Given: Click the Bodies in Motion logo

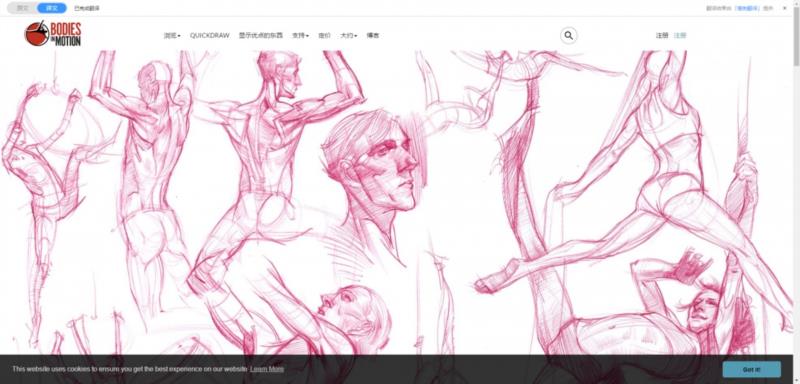Looking at the screenshot, I should pyautogui.click(x=53, y=34).
